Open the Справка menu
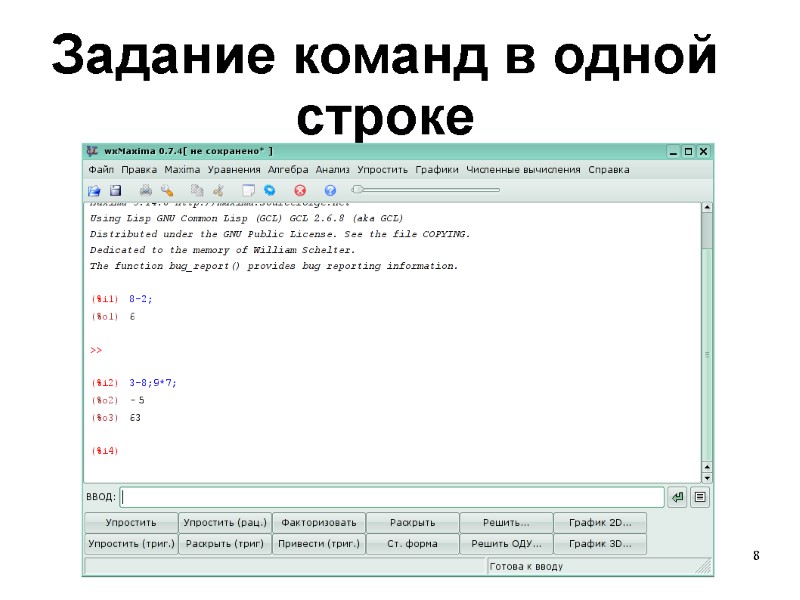 tap(609, 169)
